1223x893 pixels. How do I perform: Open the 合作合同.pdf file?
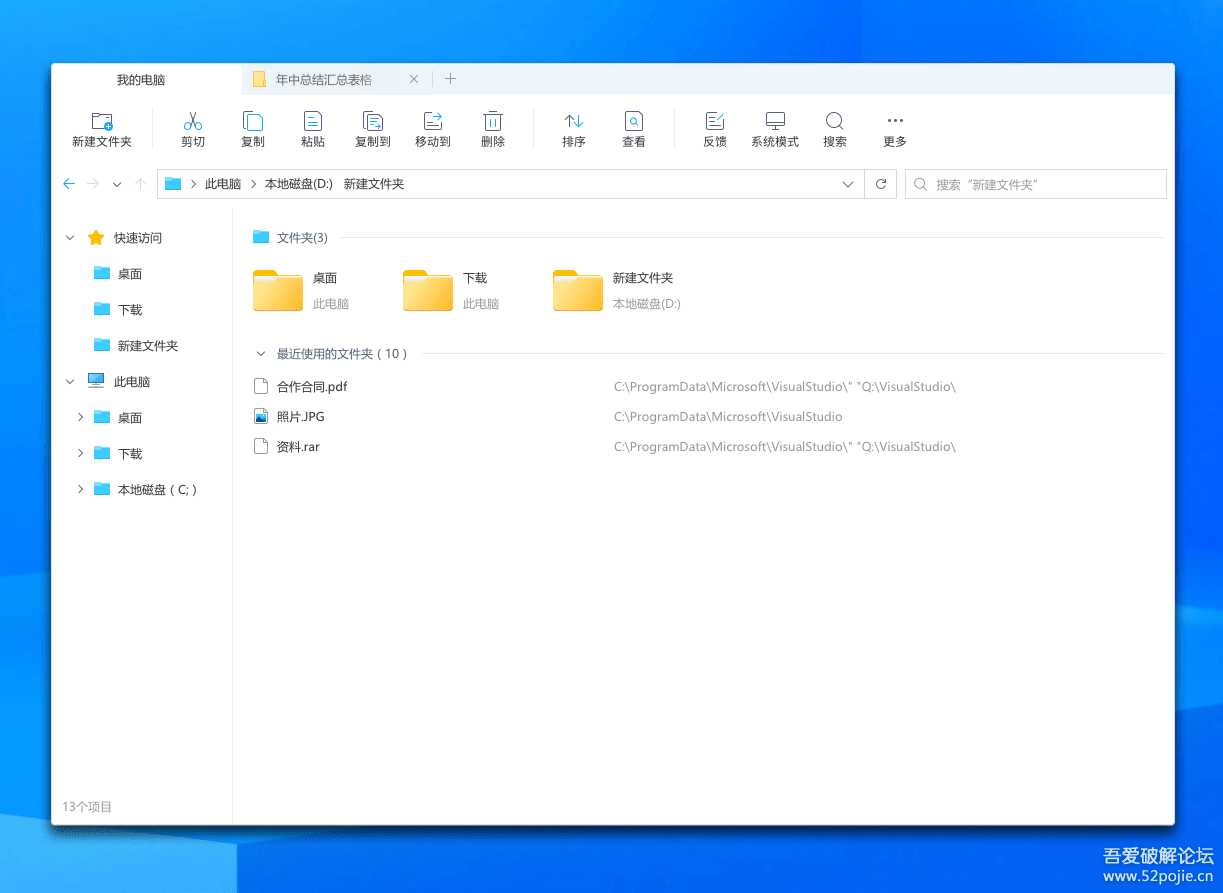(x=311, y=386)
